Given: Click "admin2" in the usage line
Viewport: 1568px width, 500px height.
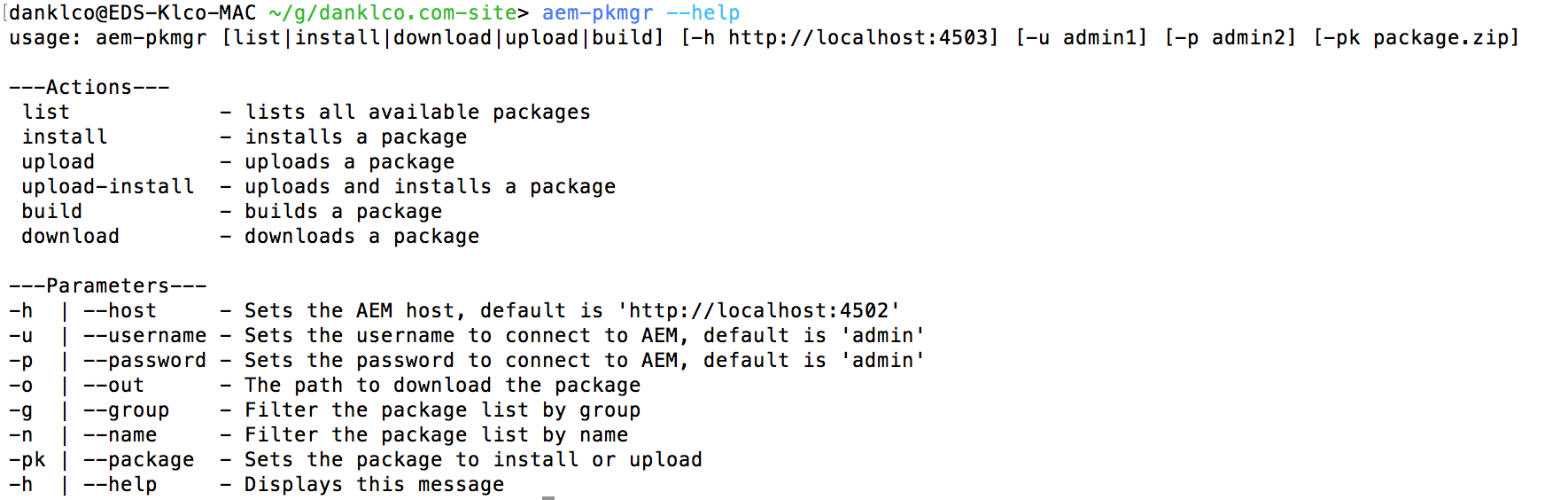Looking at the screenshot, I should 1247,38.
